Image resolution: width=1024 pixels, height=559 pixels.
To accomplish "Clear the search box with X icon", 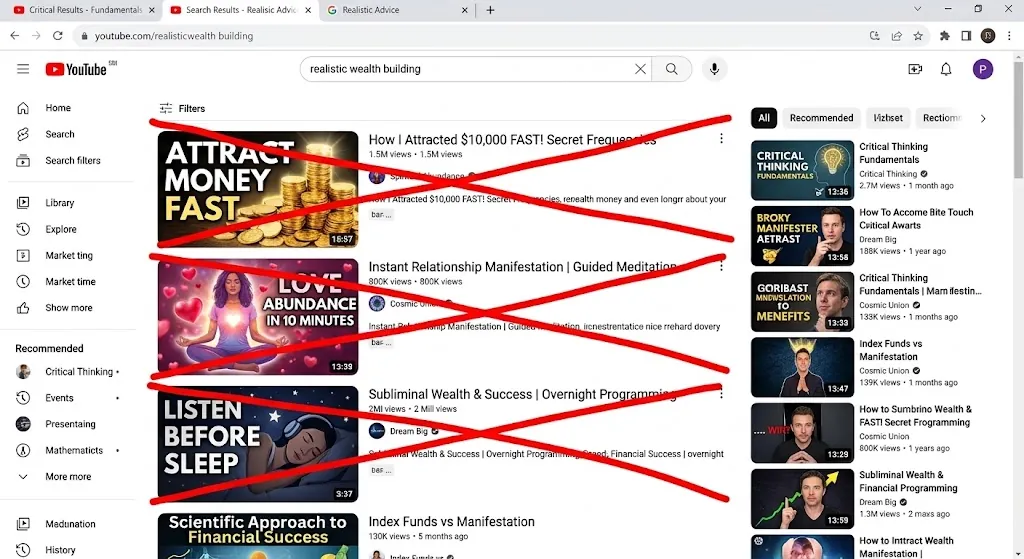I will click(640, 69).
